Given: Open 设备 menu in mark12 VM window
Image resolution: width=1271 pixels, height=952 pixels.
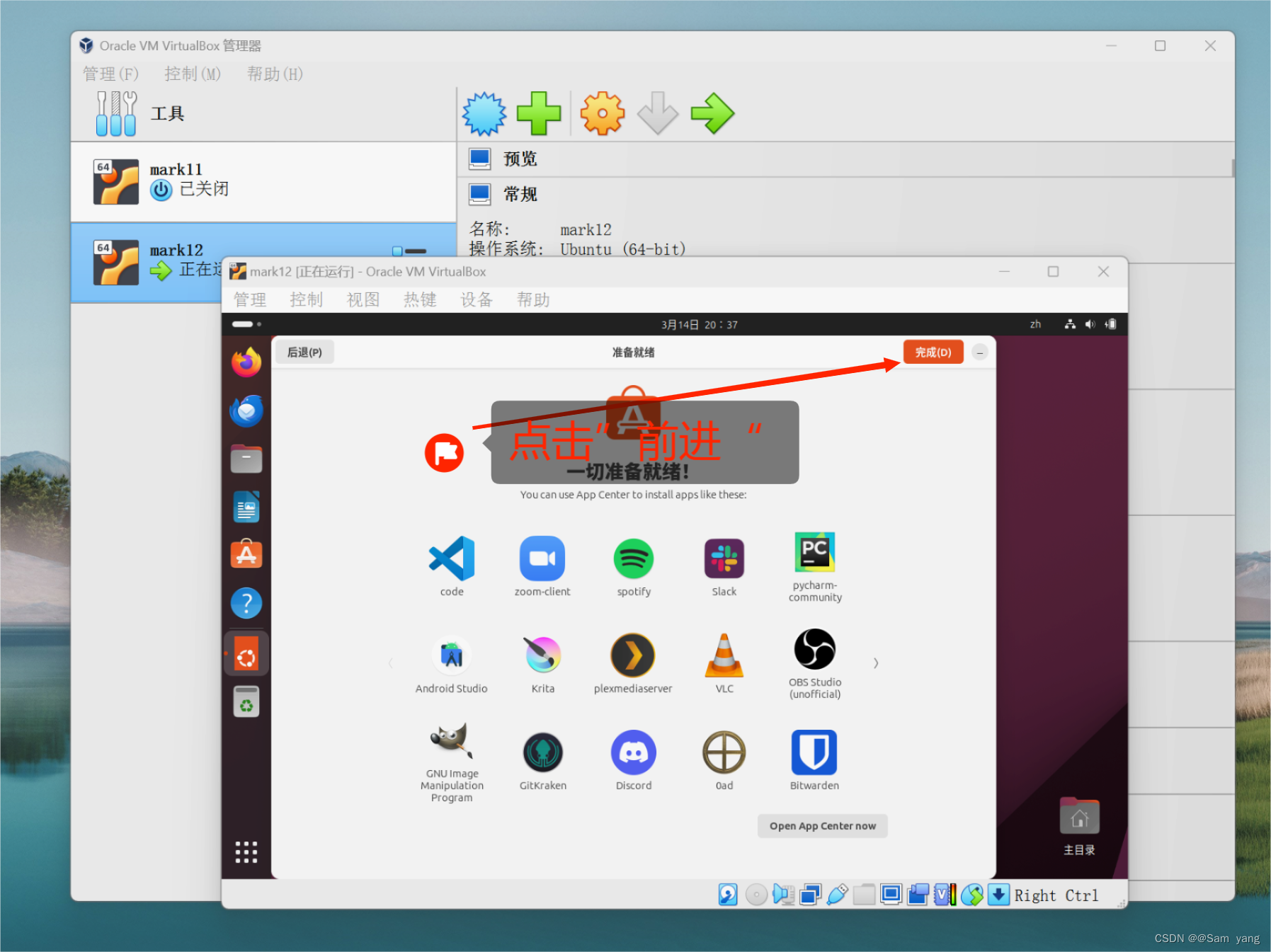Looking at the screenshot, I should tap(477, 300).
